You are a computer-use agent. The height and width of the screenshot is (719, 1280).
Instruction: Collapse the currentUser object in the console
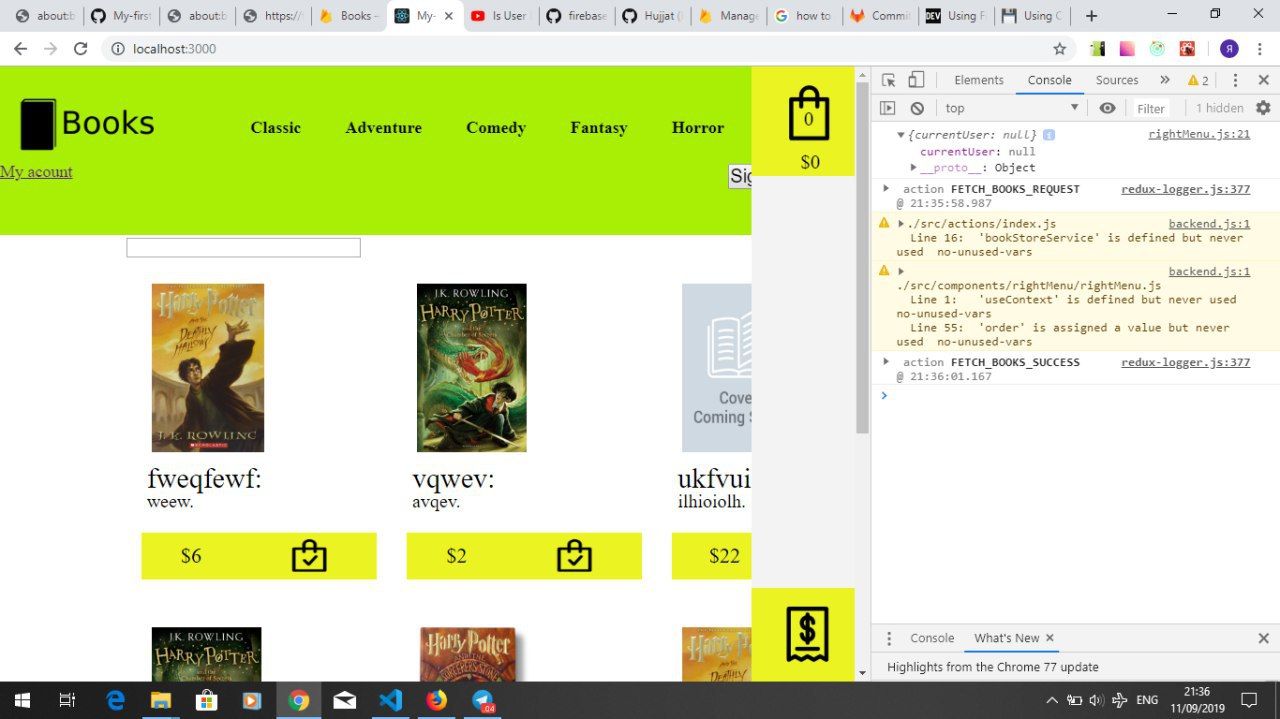pyautogui.click(x=900, y=135)
